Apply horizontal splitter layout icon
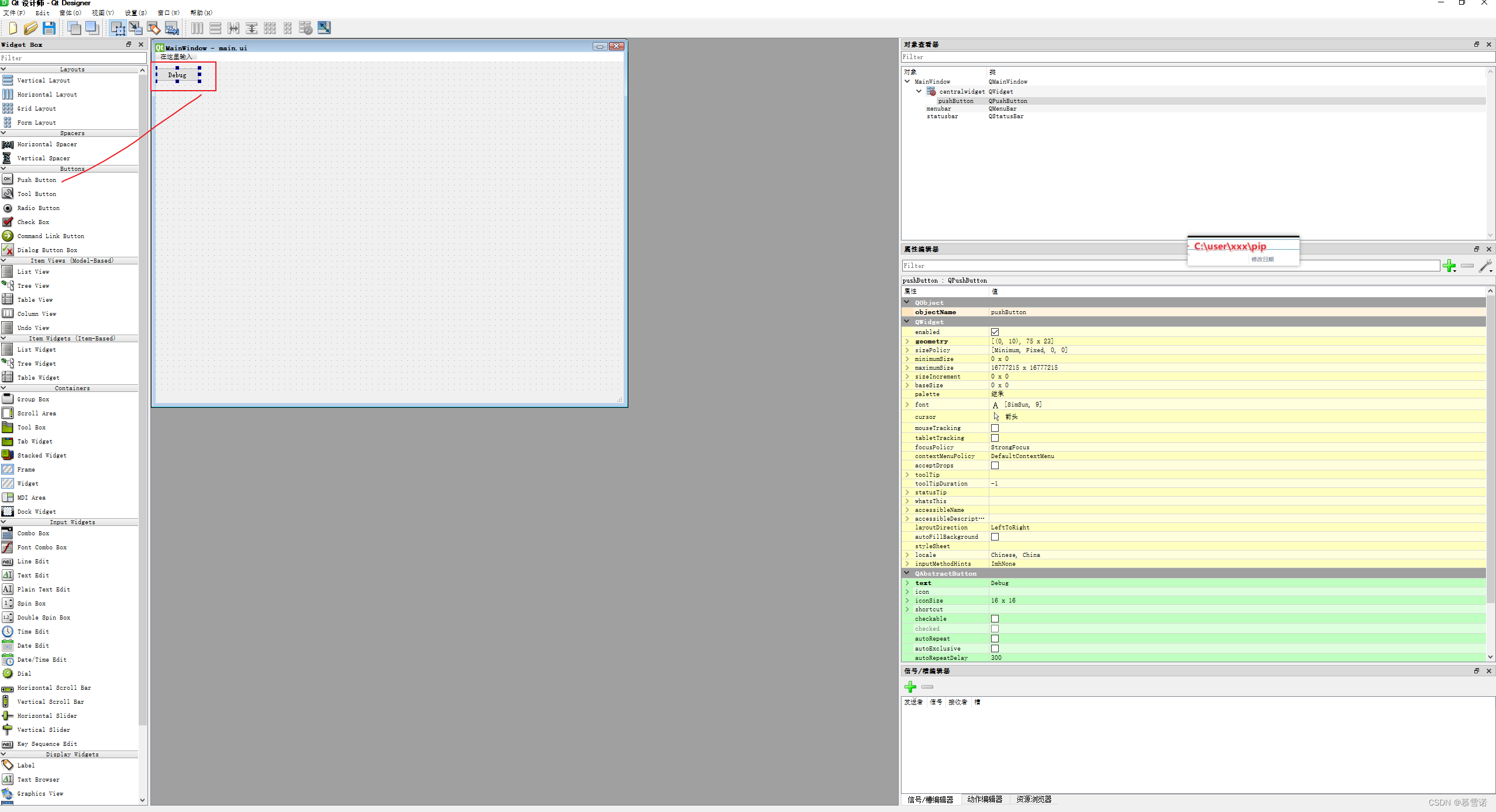The height and width of the screenshot is (812, 1496). pos(233,27)
